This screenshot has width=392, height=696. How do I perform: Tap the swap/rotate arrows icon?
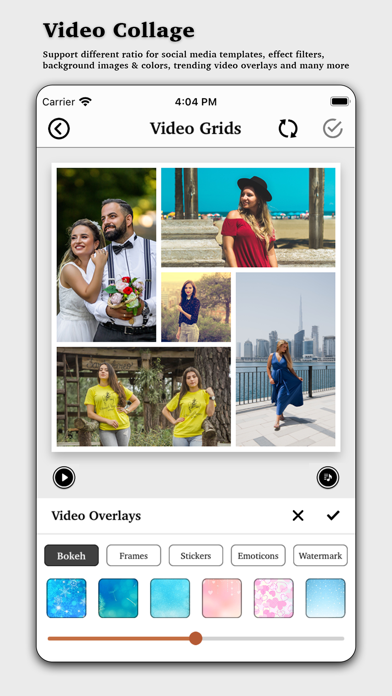288,129
